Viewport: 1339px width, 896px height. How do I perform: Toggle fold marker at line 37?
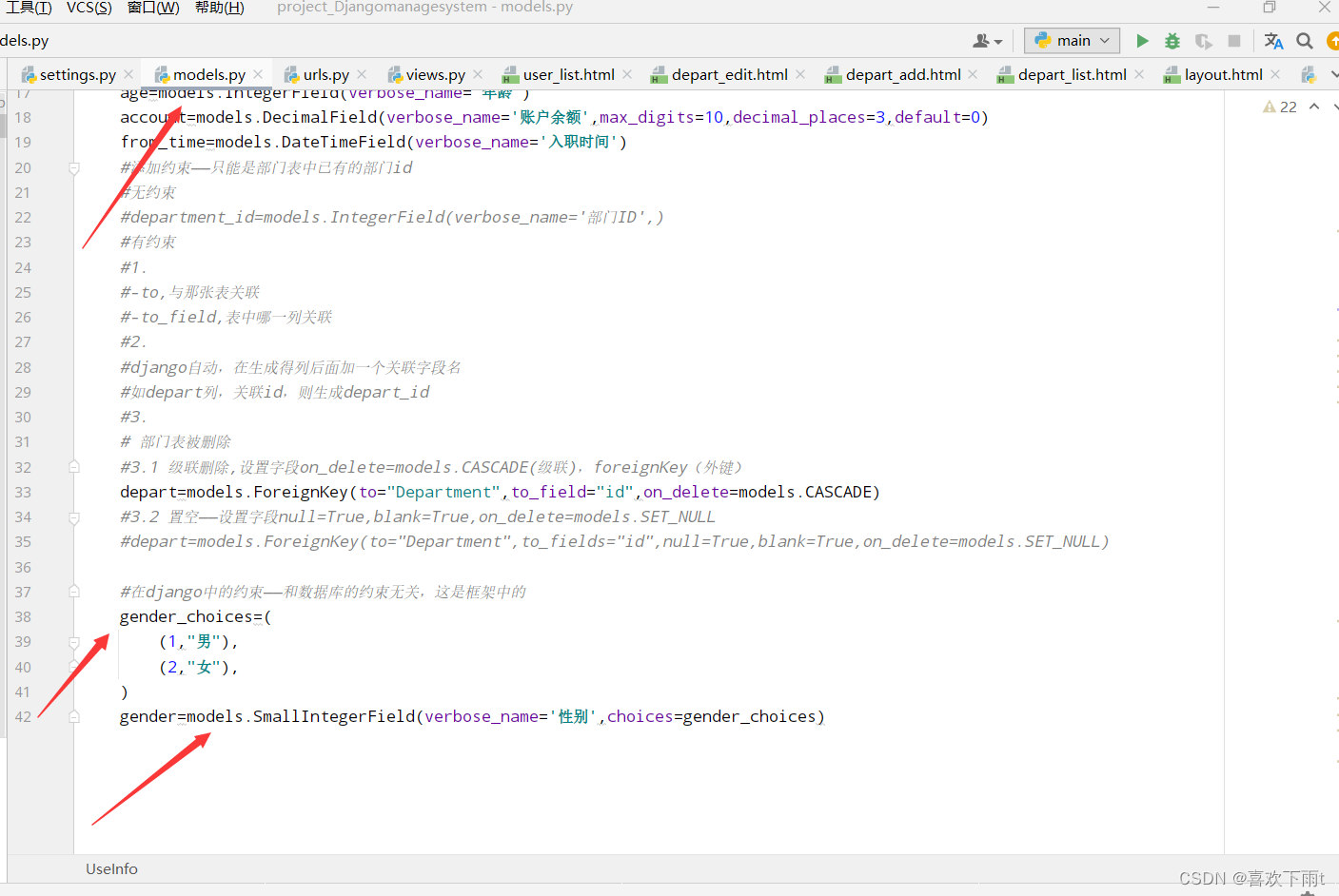74,592
